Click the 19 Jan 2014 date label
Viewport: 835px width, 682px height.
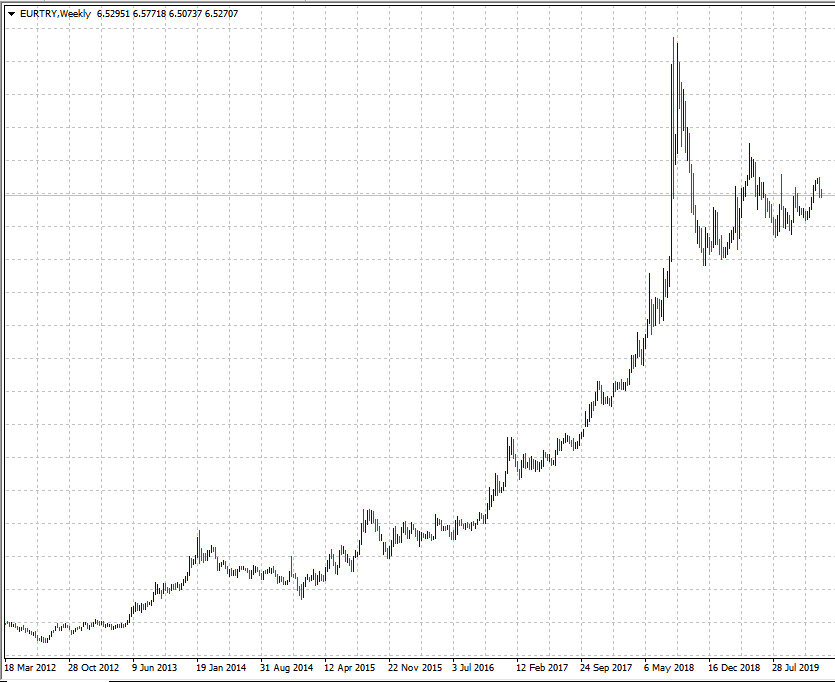[x=221, y=668]
